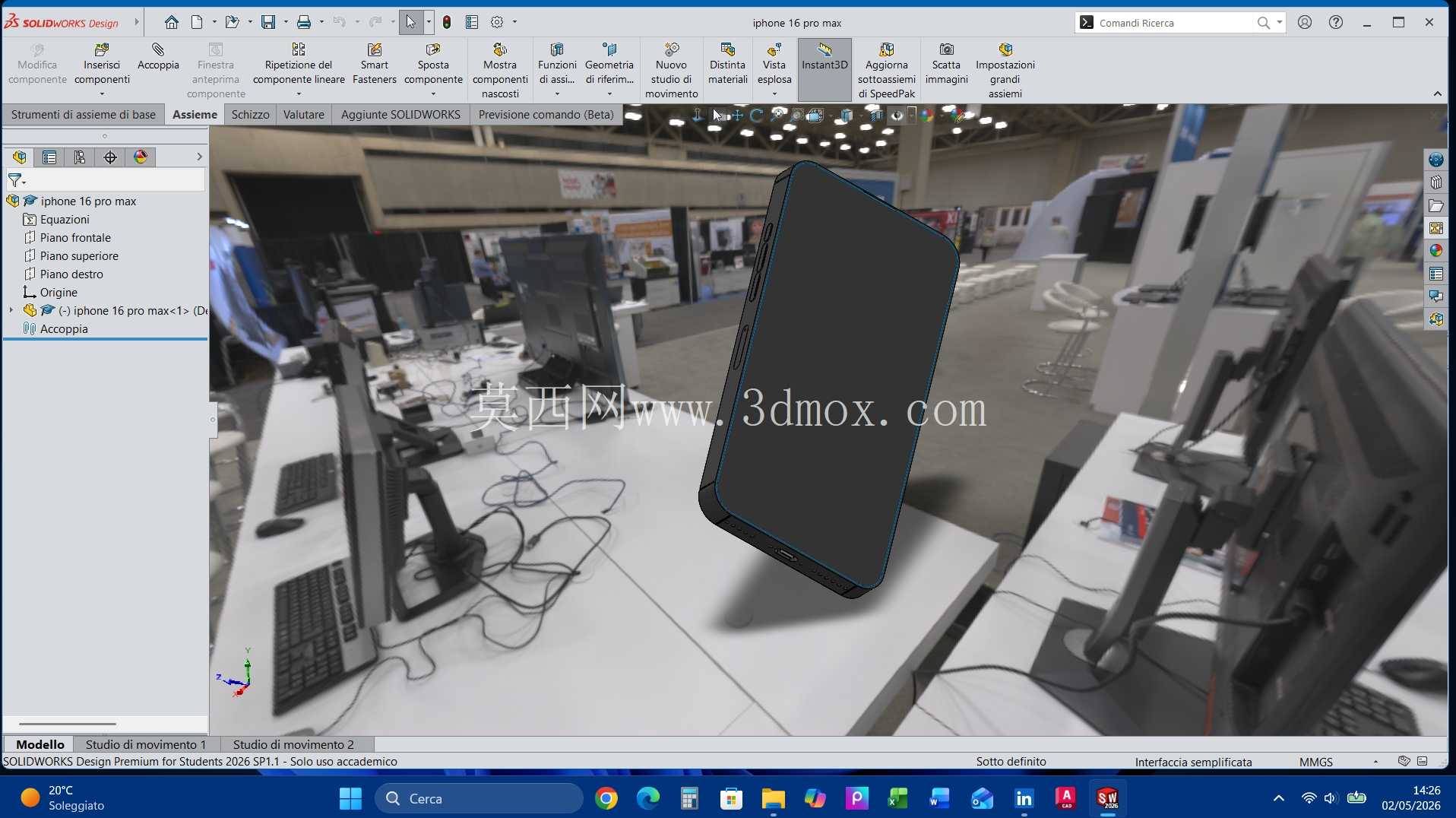Switch to Valutare tab
This screenshot has height=818, width=1456.
click(x=303, y=115)
